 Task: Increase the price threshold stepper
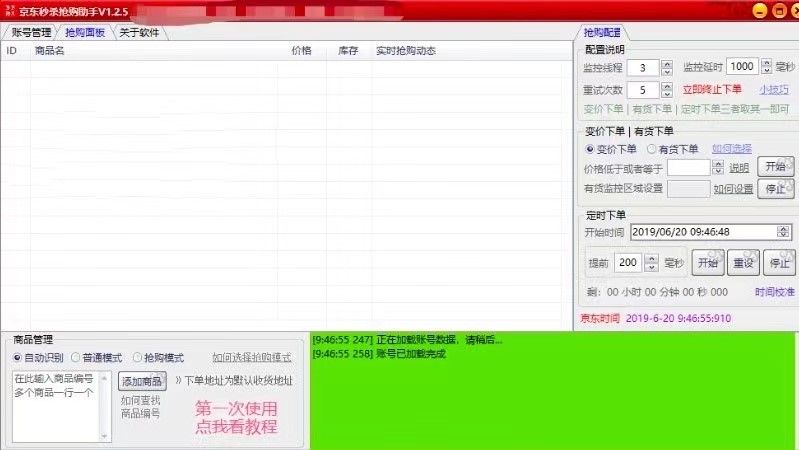click(718, 164)
